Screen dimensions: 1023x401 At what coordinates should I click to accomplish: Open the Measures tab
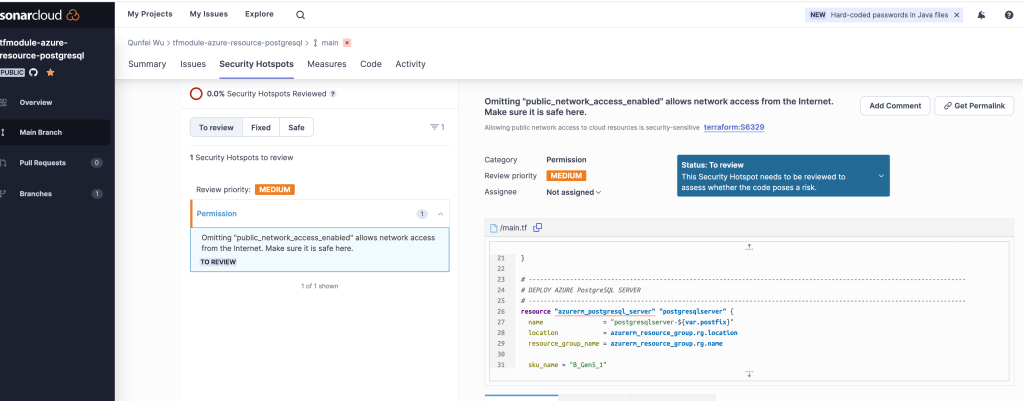point(327,64)
